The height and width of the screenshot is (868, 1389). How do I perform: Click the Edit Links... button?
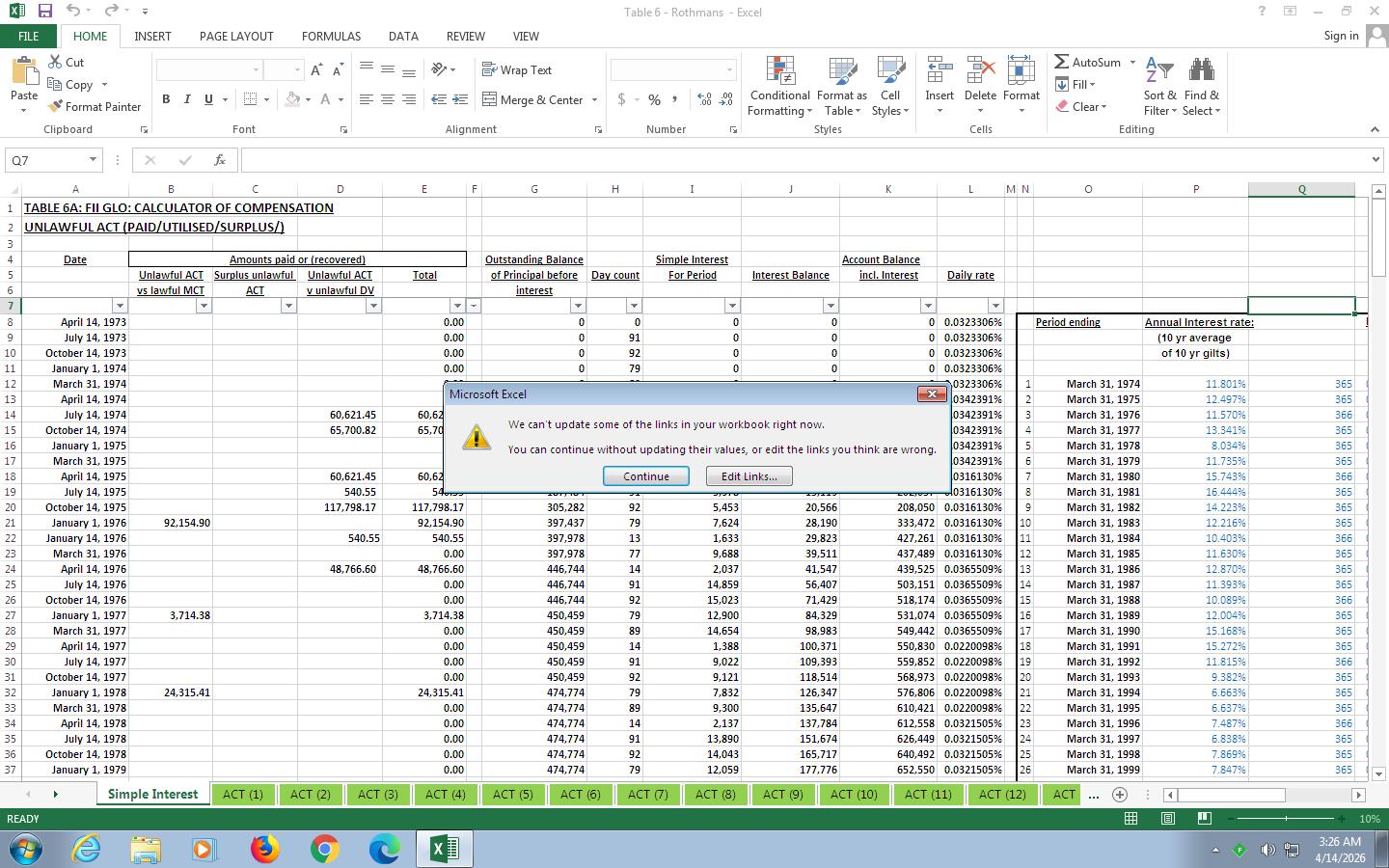(749, 476)
